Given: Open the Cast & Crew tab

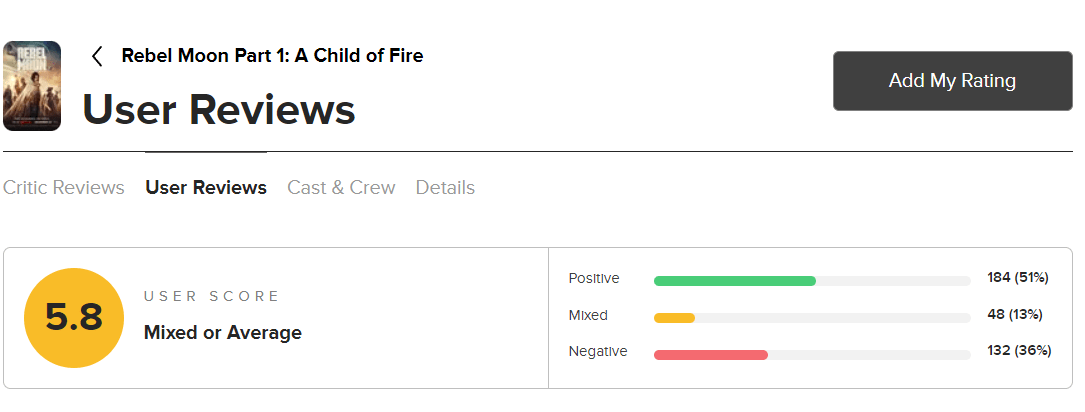Looking at the screenshot, I should (x=341, y=188).
